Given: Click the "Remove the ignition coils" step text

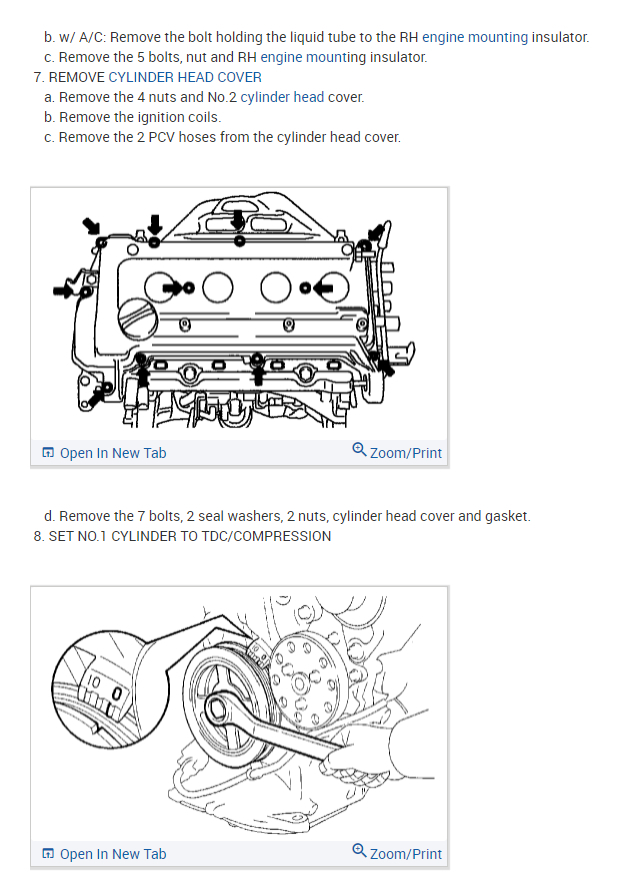Looking at the screenshot, I should (x=133, y=117).
